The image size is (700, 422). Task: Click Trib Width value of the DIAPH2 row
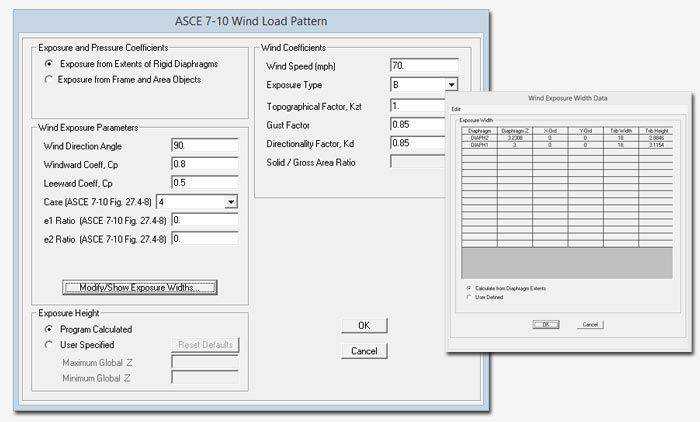pyautogui.click(x=621, y=138)
